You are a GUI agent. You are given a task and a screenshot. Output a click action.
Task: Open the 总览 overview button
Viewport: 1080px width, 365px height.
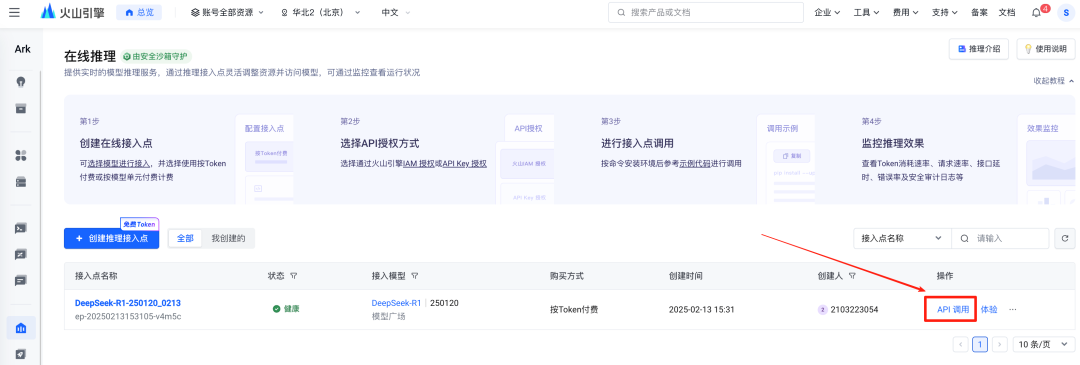139,12
